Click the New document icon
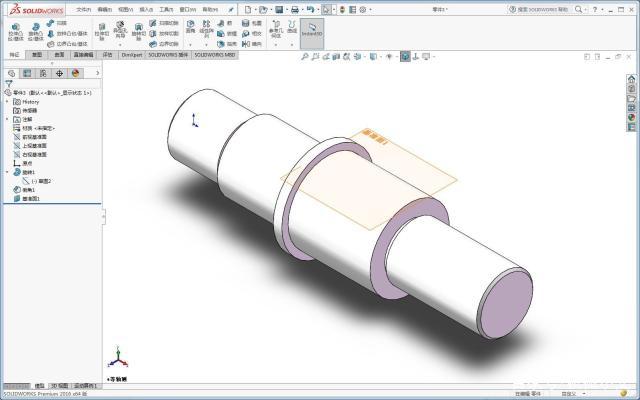Viewport: 640px width, 400px height. 248,9
